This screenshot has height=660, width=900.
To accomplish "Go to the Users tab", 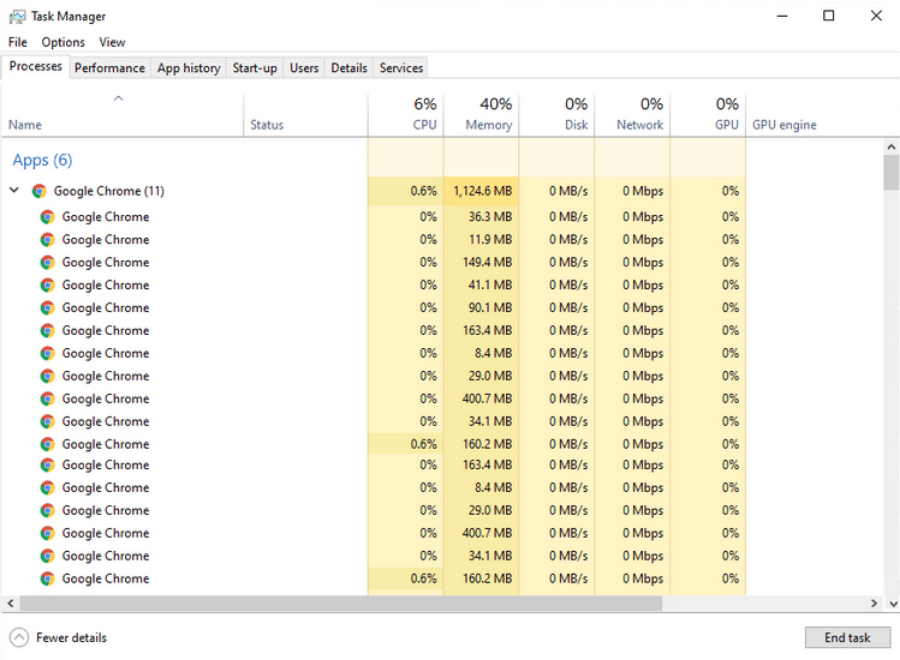I will (x=304, y=68).
